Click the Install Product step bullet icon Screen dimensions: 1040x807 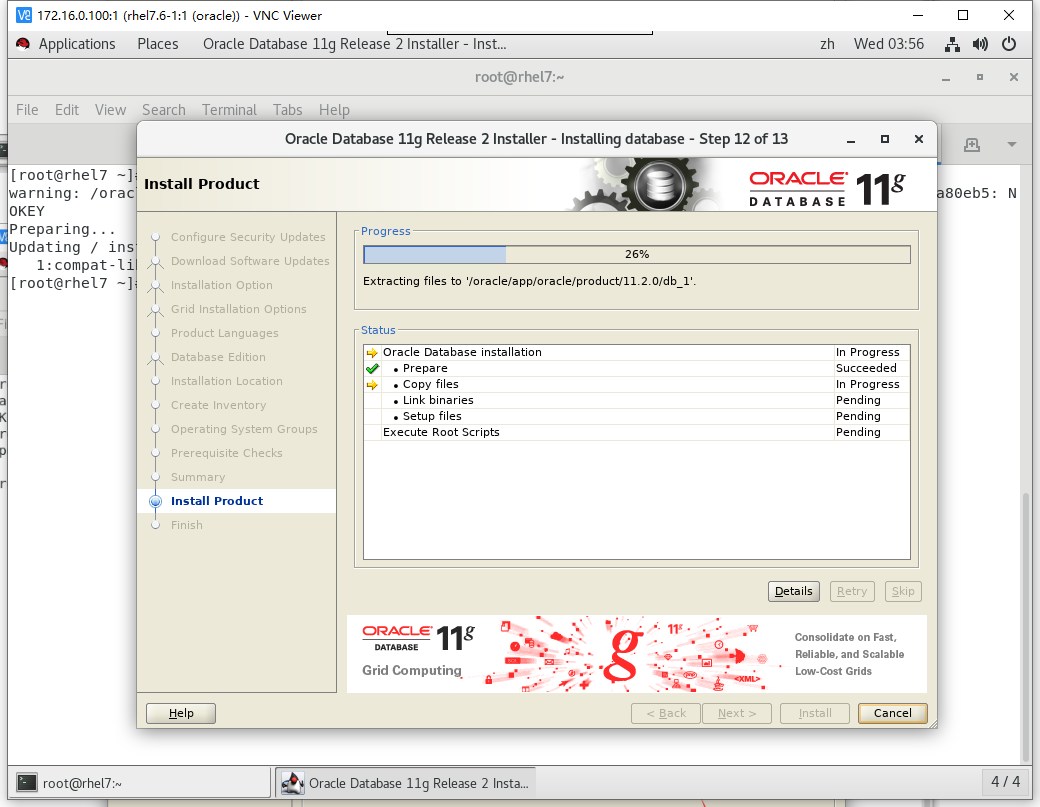pos(155,501)
